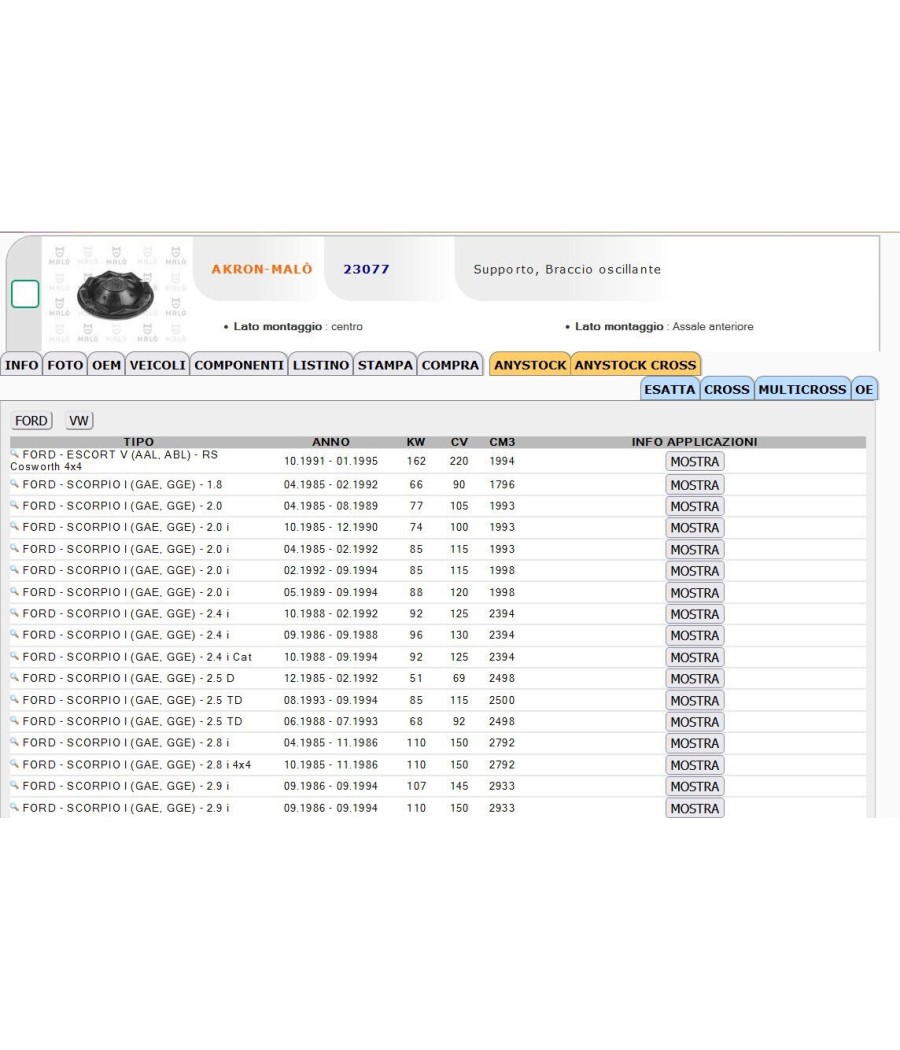Click the part number 23077
The image size is (900, 1050).
coord(366,269)
